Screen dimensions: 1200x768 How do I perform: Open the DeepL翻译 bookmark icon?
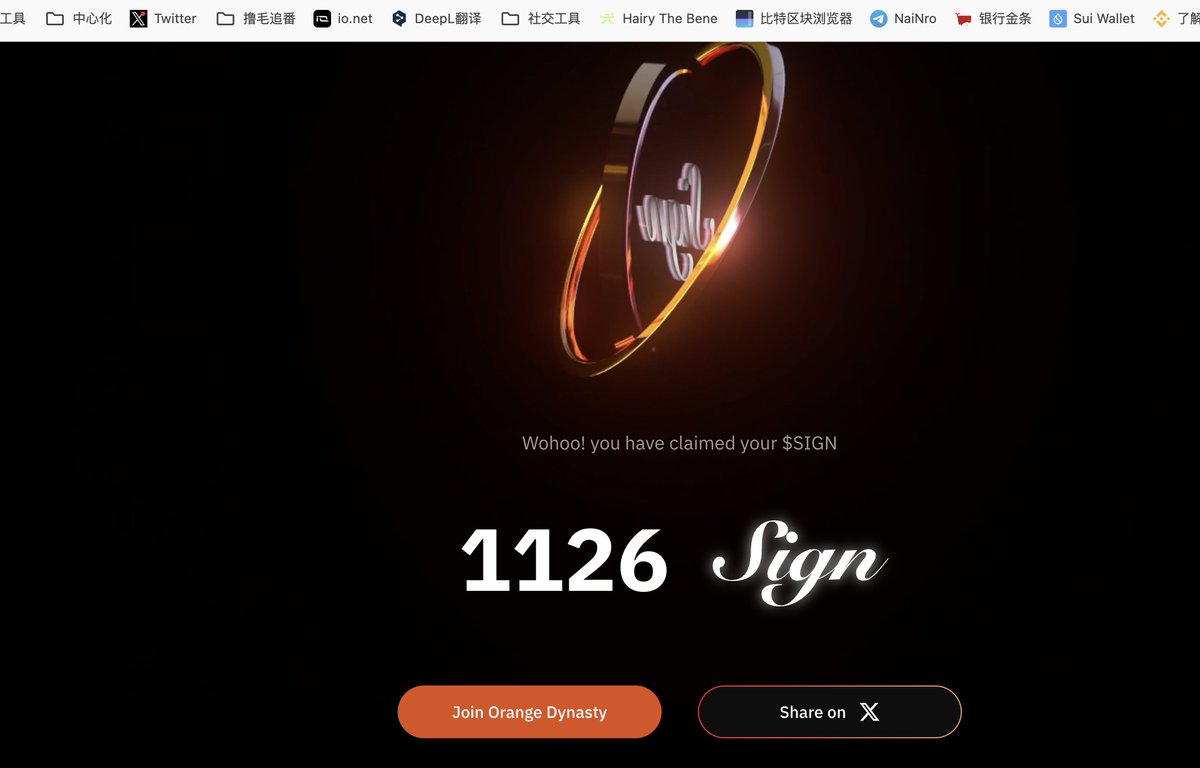[399, 18]
